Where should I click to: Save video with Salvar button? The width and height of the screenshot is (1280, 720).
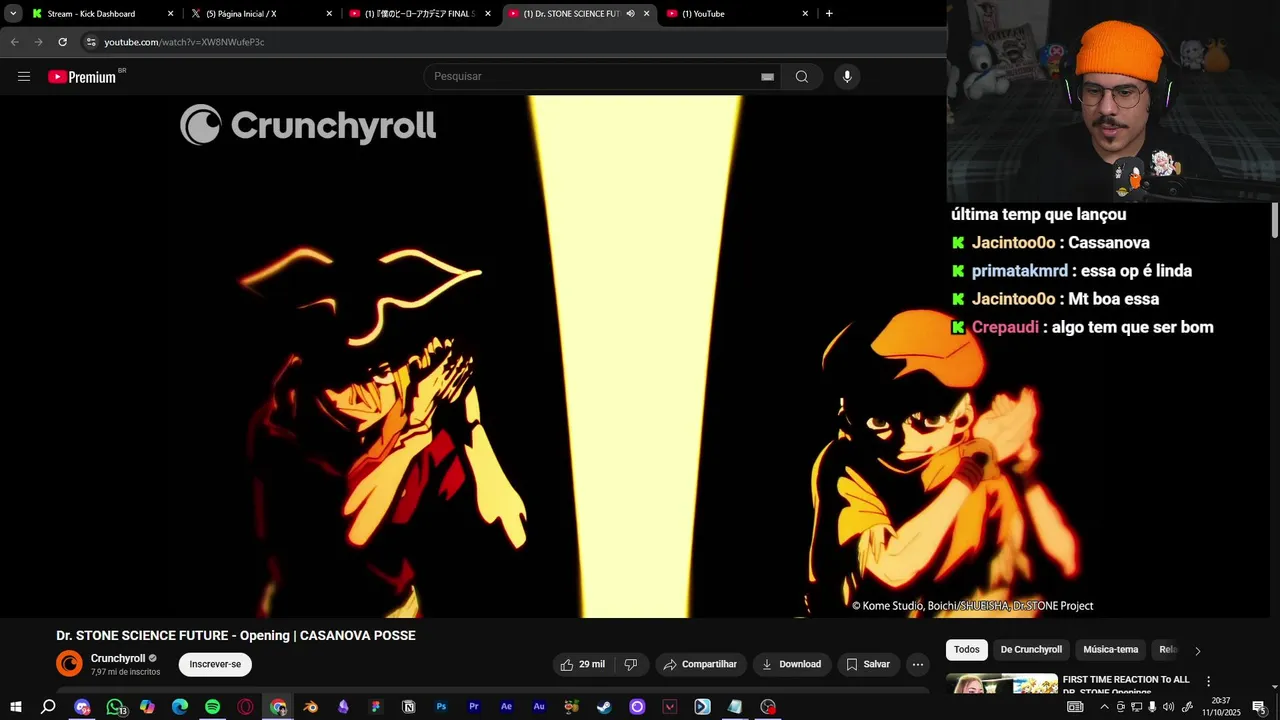pyautogui.click(x=867, y=664)
